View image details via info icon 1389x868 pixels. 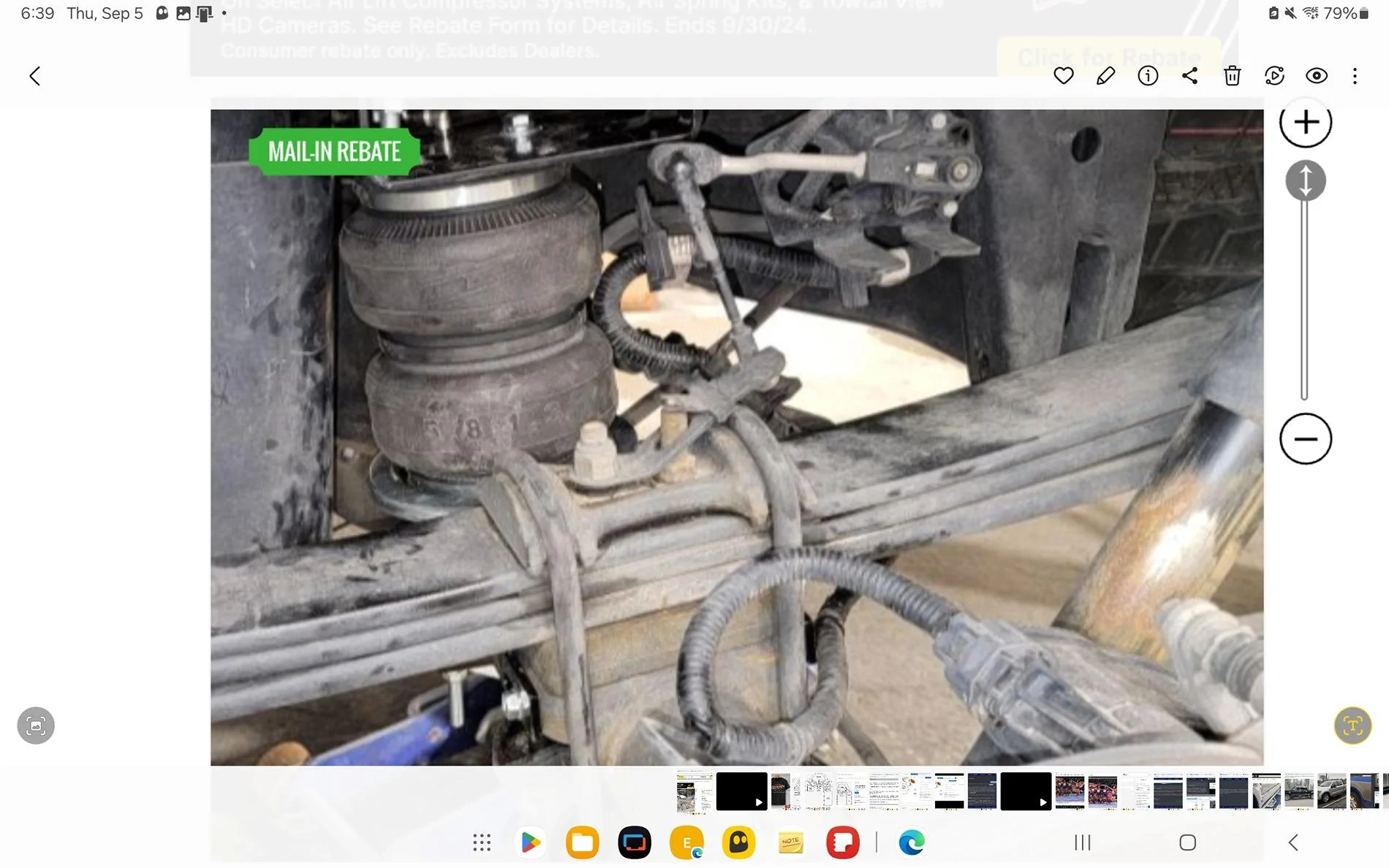click(1147, 75)
